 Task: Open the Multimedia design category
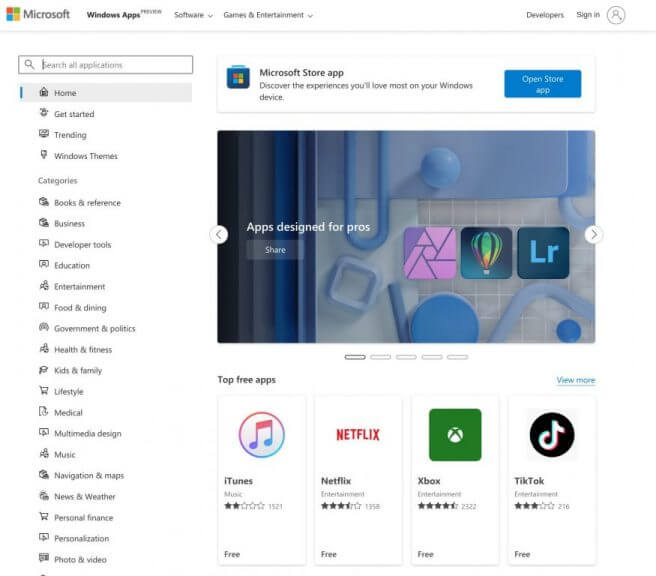coord(88,434)
